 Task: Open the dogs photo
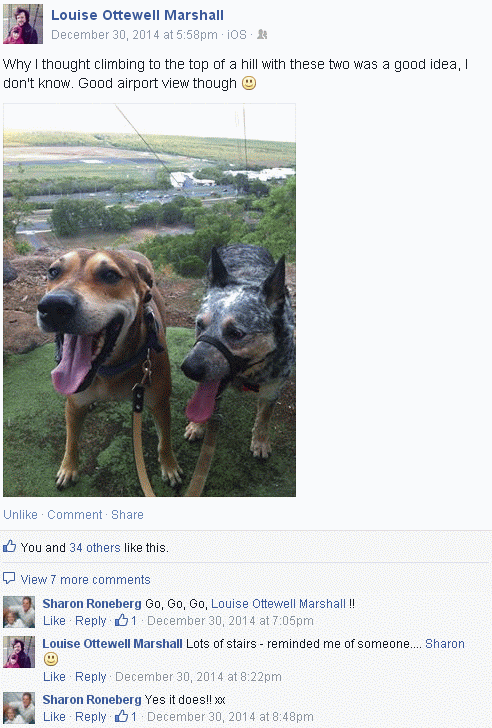pyautogui.click(x=149, y=300)
